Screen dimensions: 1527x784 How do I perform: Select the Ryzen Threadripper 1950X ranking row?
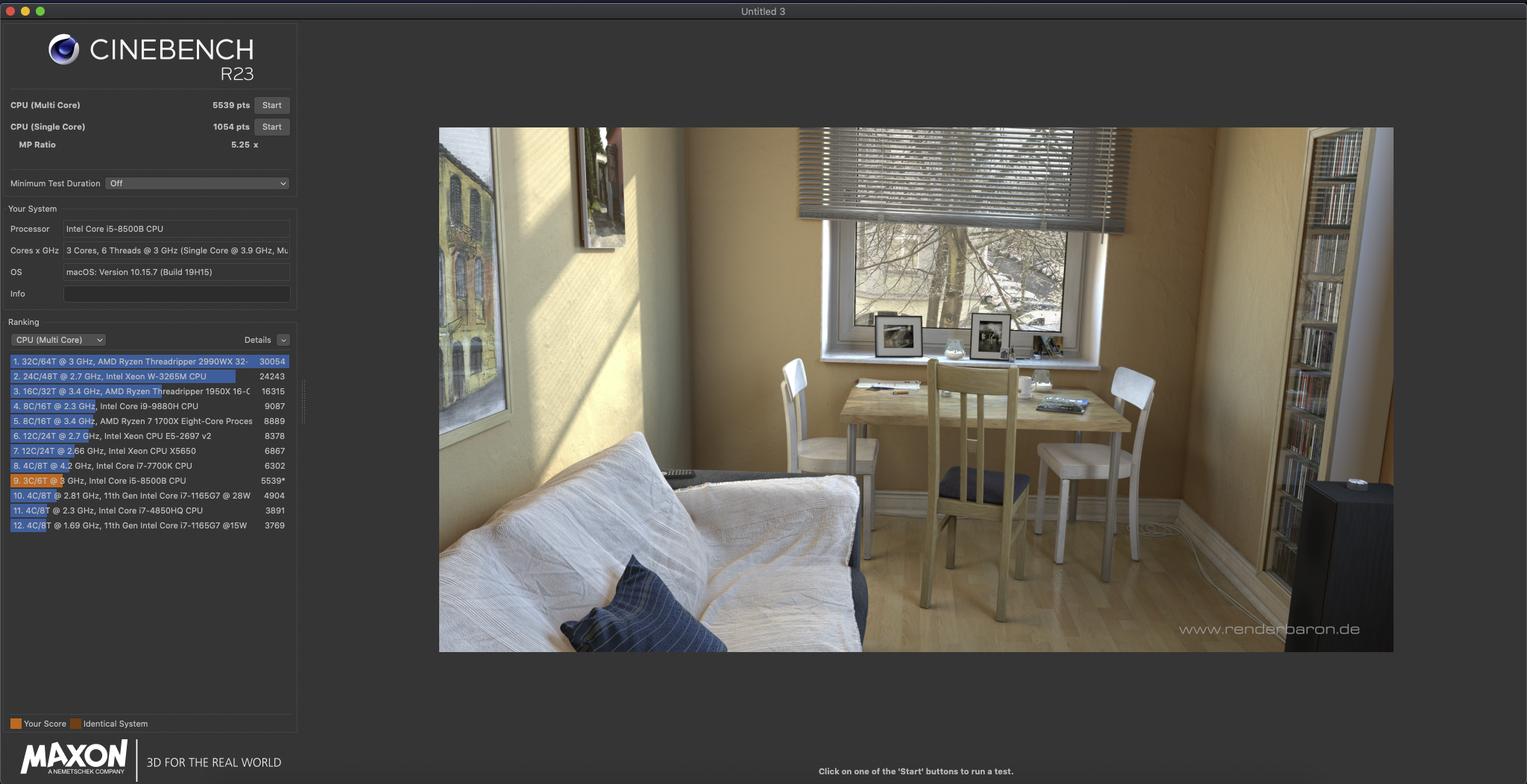[149, 391]
